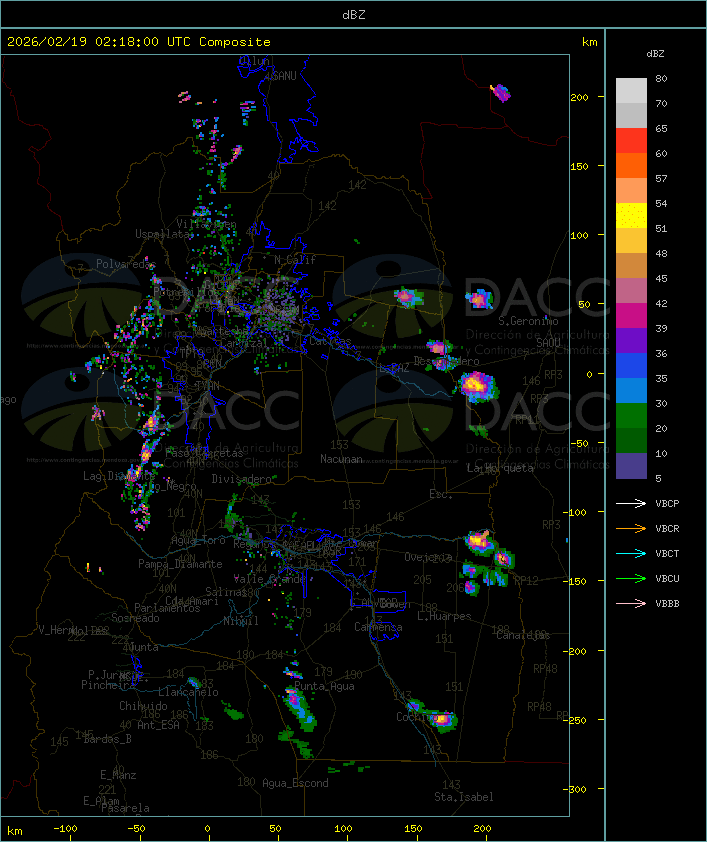The width and height of the screenshot is (707, 842).
Task: Select the light gray top legend swatch
Action: pyautogui.click(x=631, y=91)
